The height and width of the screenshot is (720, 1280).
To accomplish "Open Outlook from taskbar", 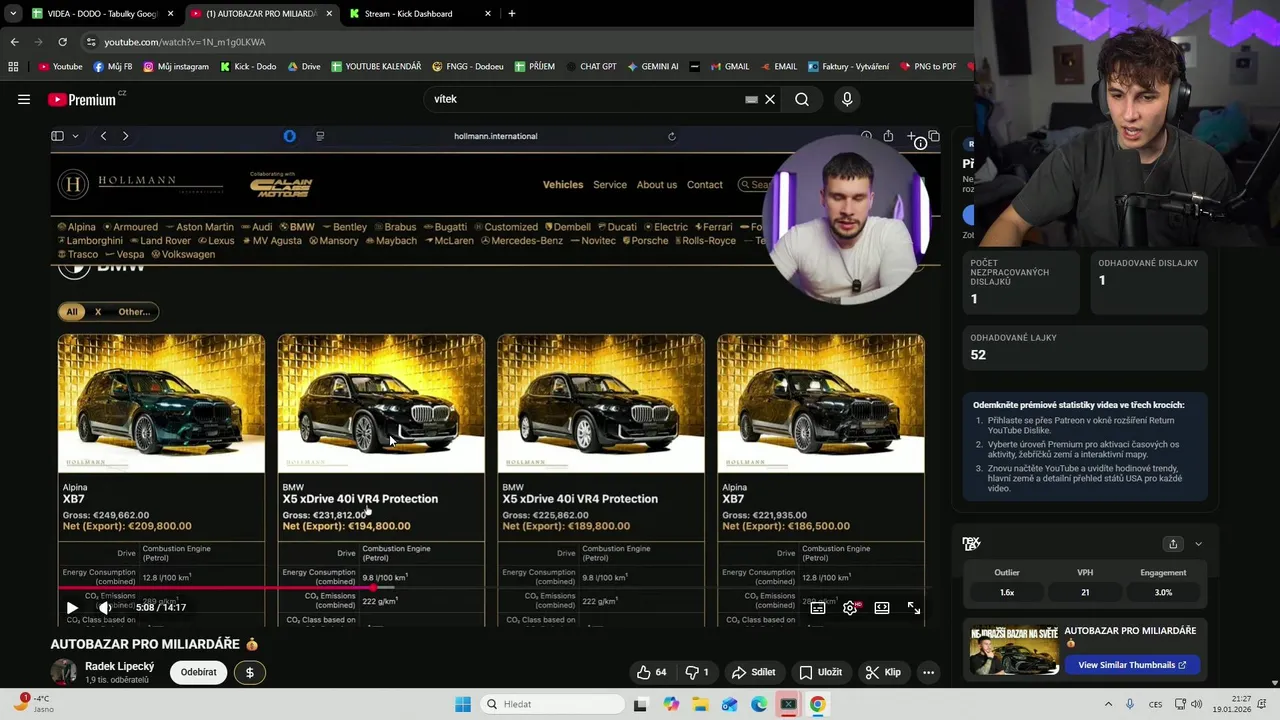I will pyautogui.click(x=729, y=704).
